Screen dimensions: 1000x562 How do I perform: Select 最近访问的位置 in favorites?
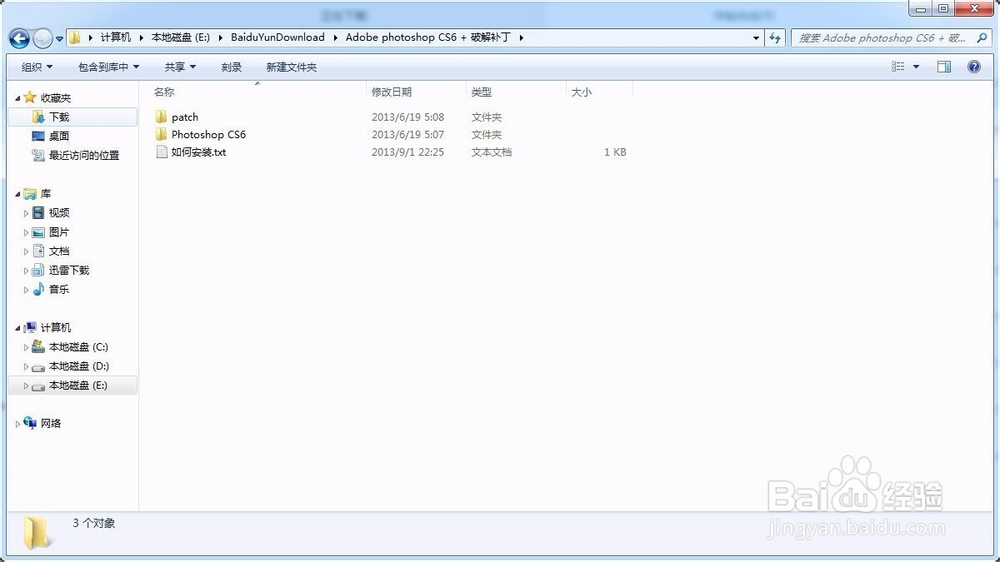pos(84,155)
